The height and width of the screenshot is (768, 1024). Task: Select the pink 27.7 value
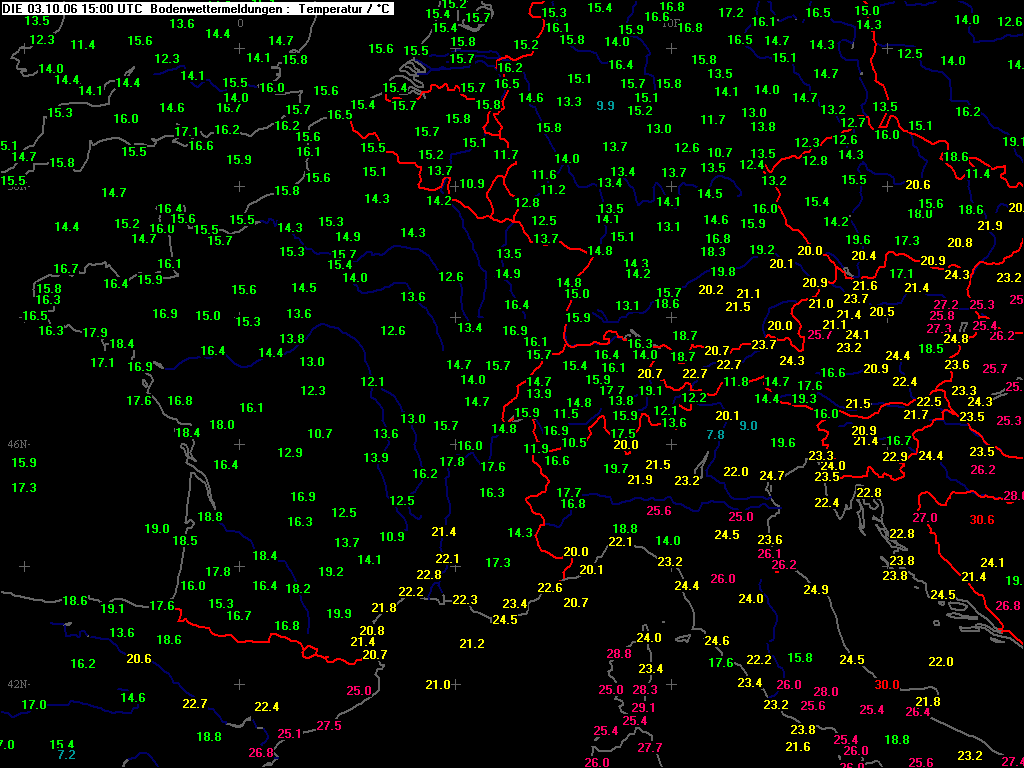pos(650,748)
